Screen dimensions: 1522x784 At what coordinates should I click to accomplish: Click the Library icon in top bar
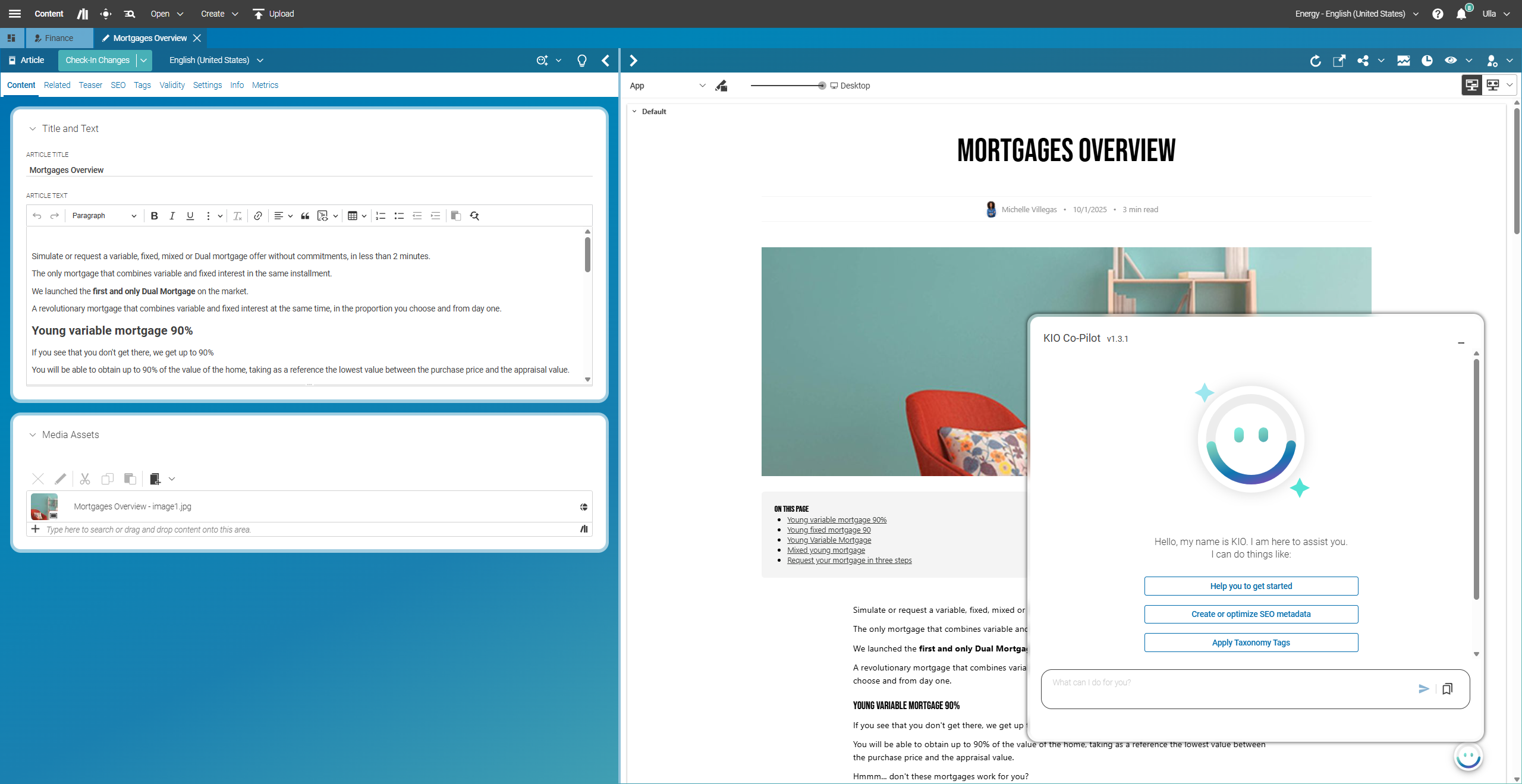[x=83, y=14]
